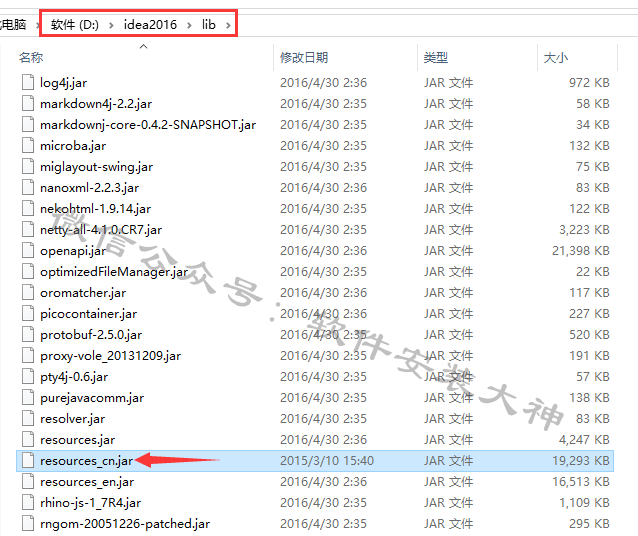Click the protobuf-2.5.0.jar file icon

(28, 335)
